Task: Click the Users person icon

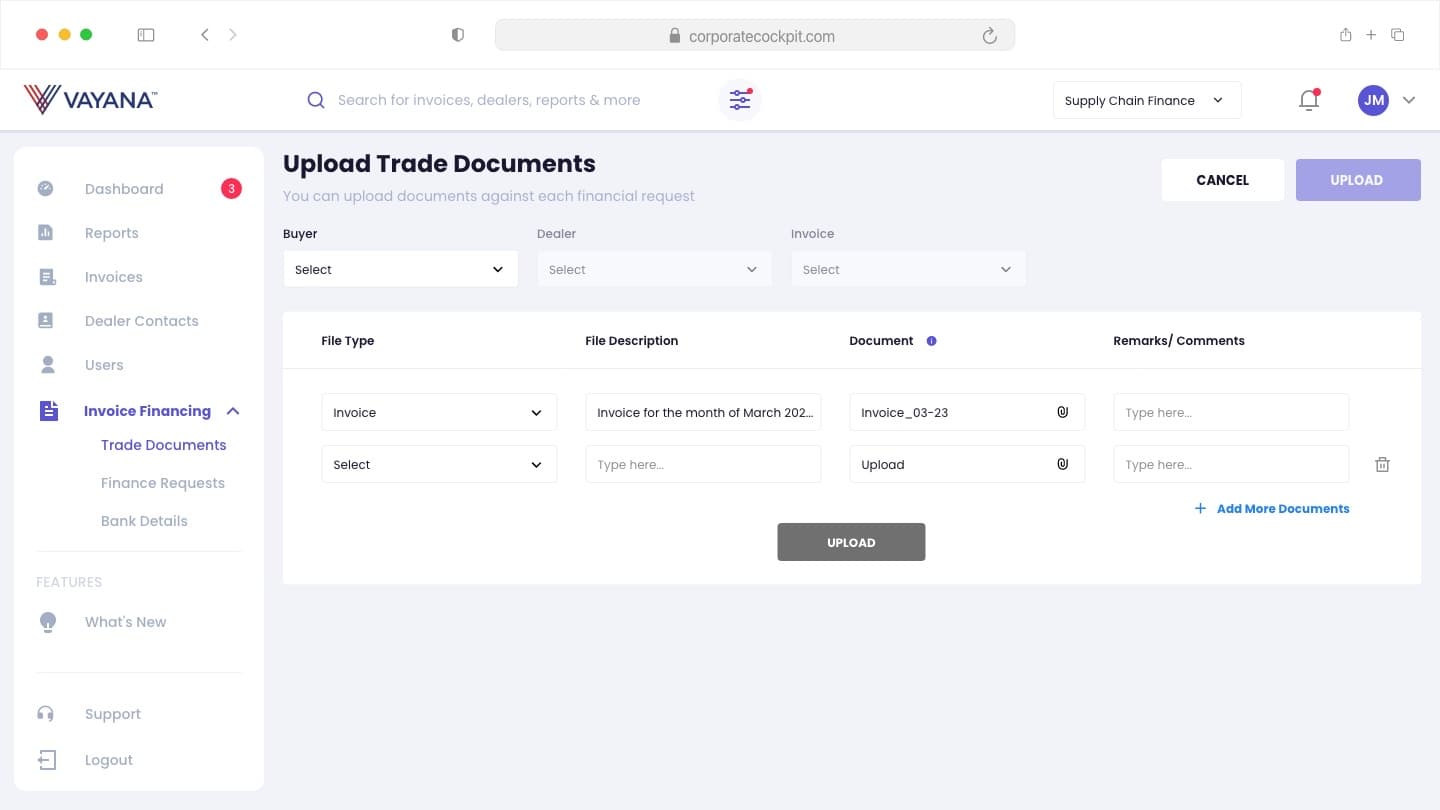Action: pyautogui.click(x=47, y=365)
